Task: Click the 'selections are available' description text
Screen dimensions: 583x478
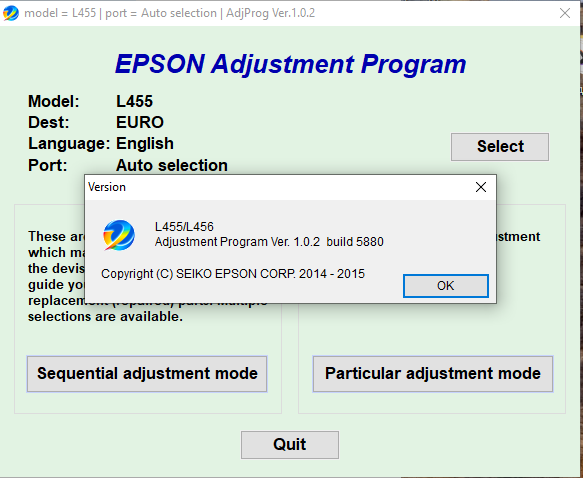Action: point(105,317)
